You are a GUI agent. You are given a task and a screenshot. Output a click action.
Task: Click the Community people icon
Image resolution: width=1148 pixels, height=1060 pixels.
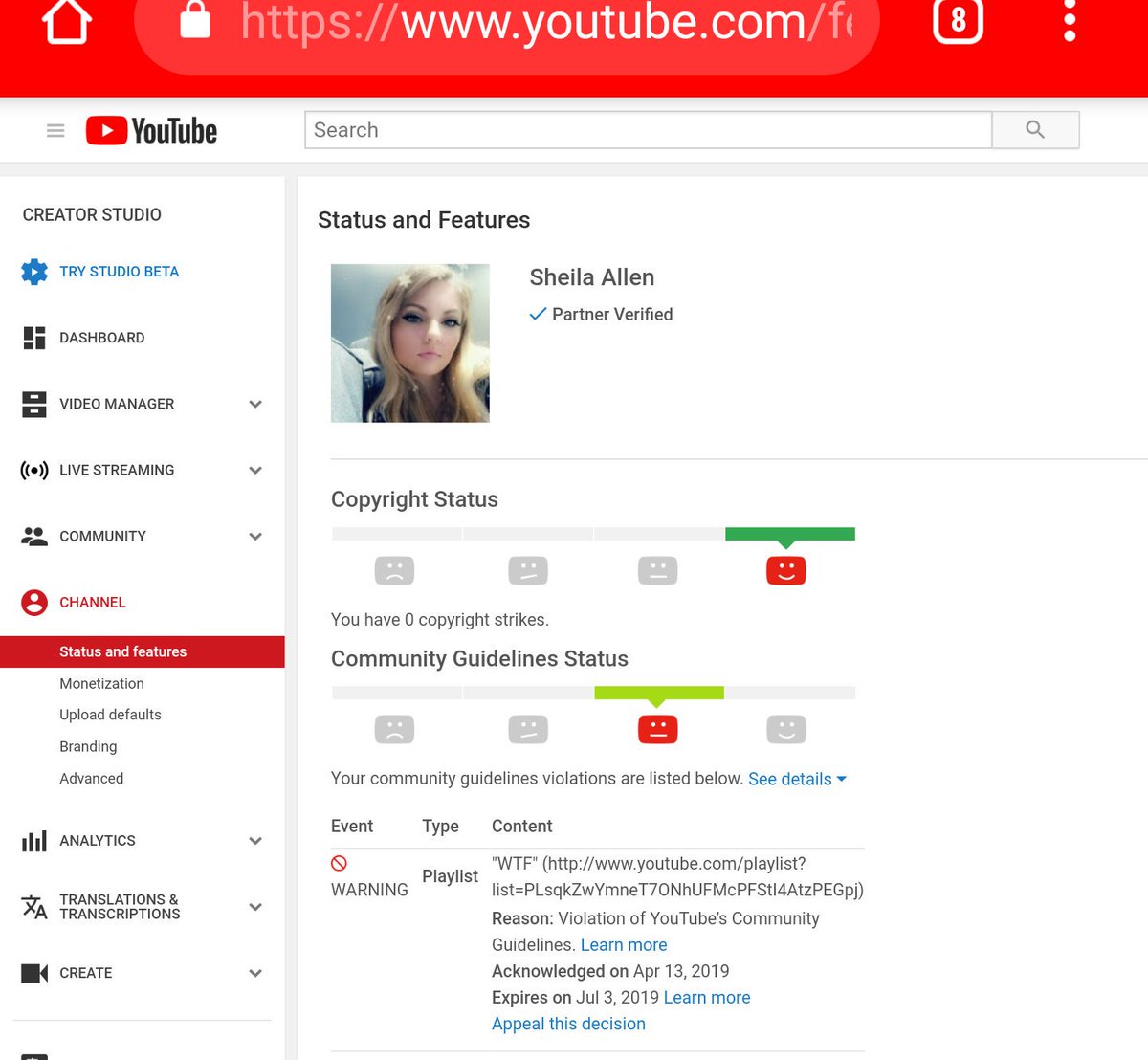click(x=34, y=536)
